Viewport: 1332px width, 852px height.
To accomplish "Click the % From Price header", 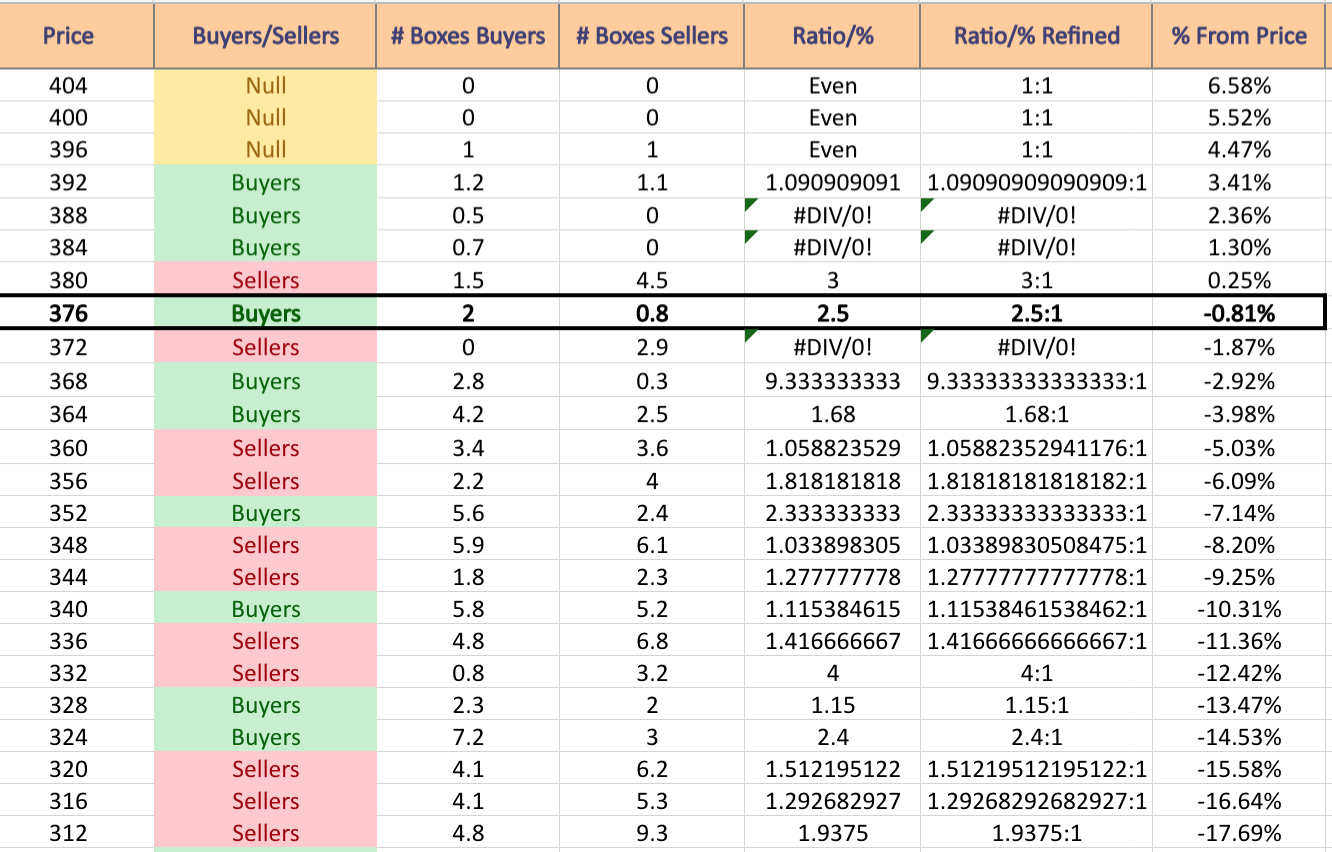I will coord(1240,36).
